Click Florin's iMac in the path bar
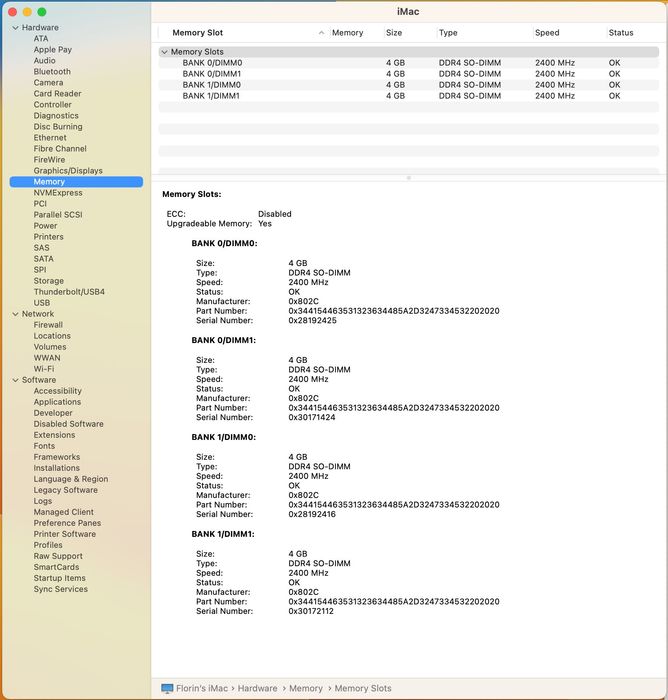 click(x=202, y=688)
